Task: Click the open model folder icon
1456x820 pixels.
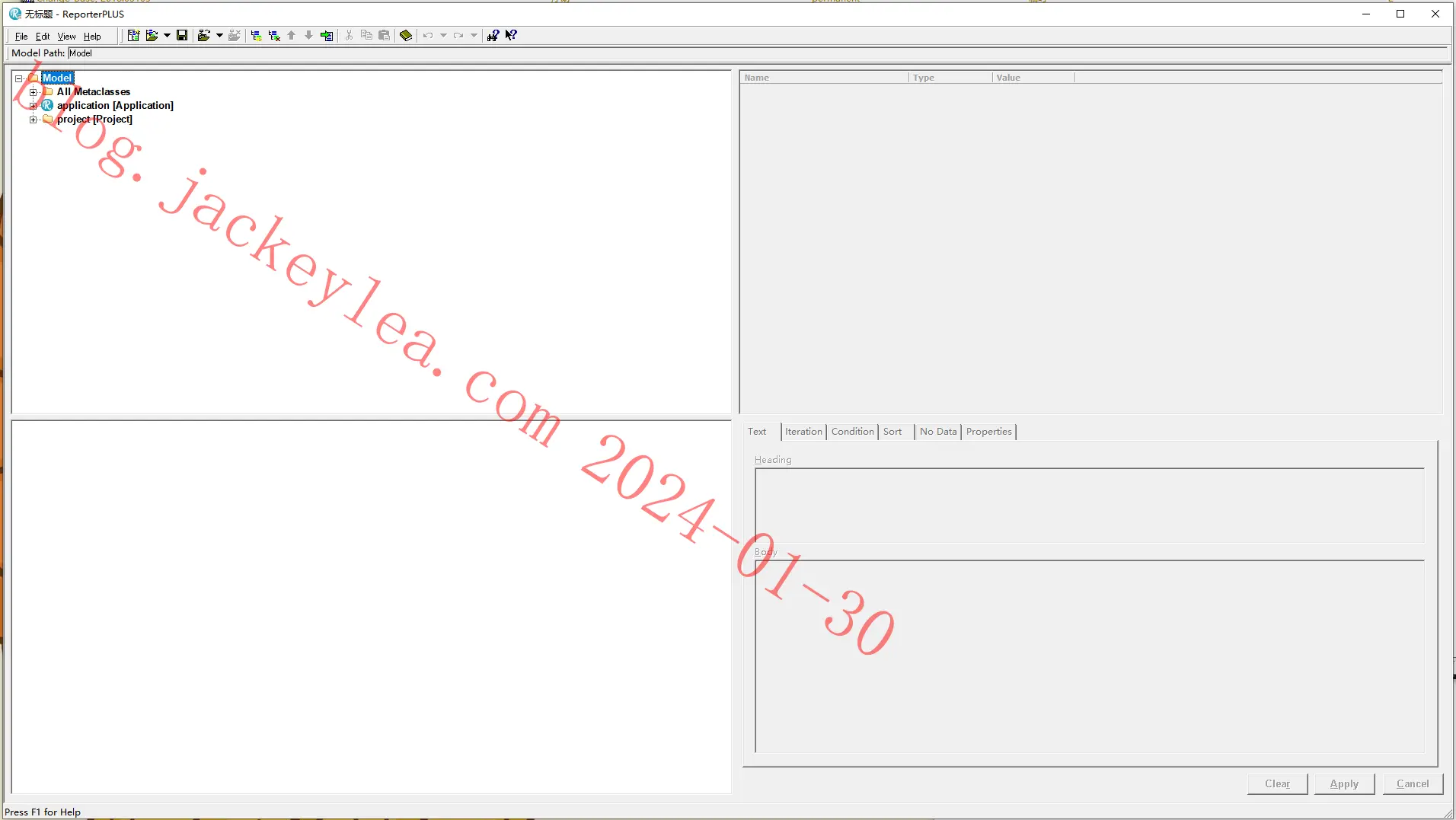Action: click(x=203, y=36)
